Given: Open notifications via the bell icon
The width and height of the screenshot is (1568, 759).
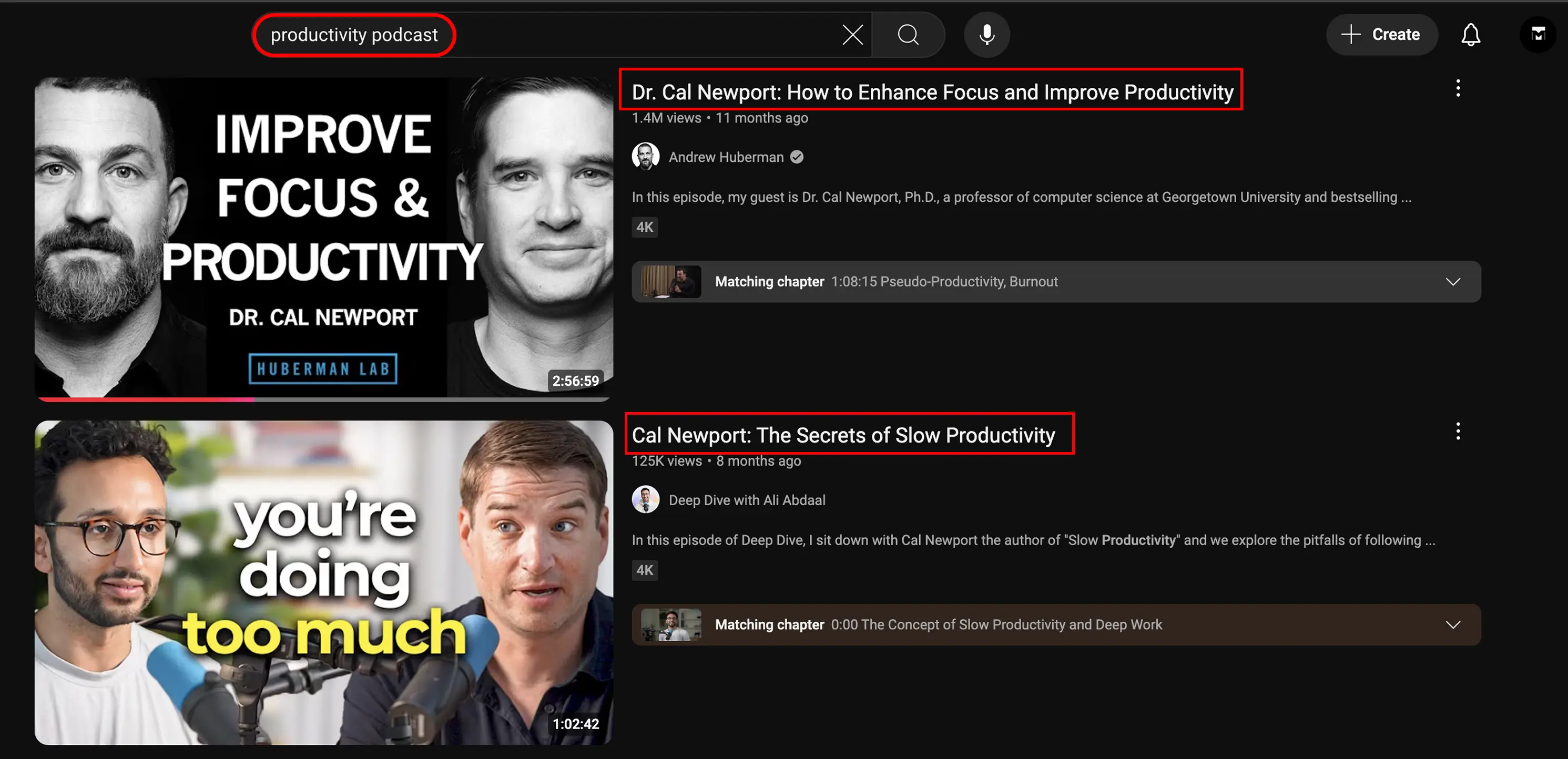Looking at the screenshot, I should click(1471, 35).
